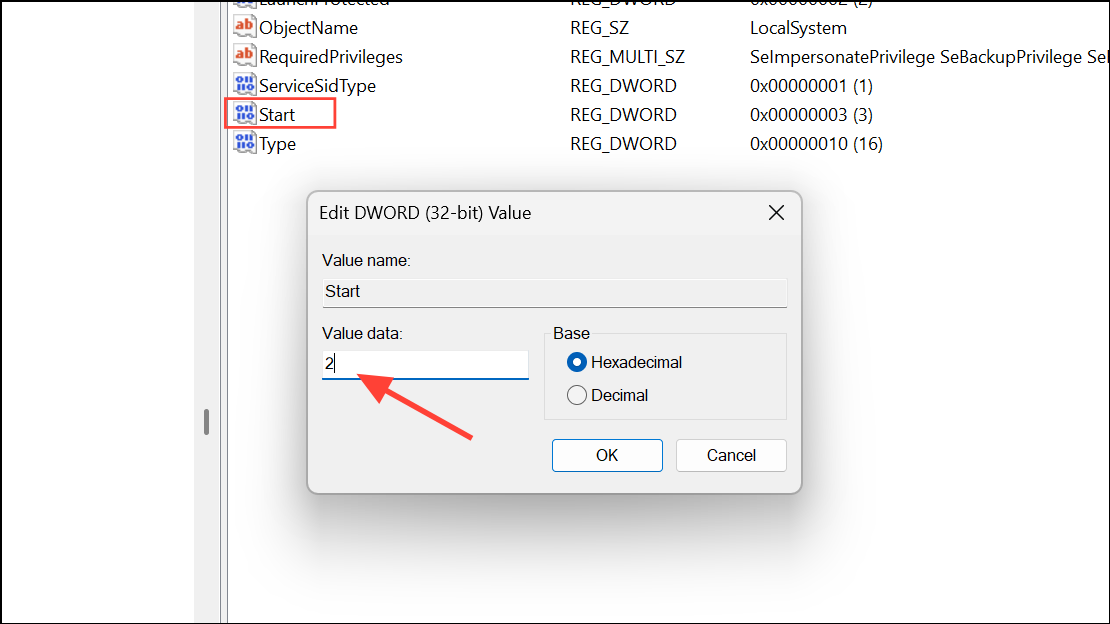This screenshot has height=624, width=1110.
Task: Click the RequiredPrivileges string value icon
Action: coord(244,56)
